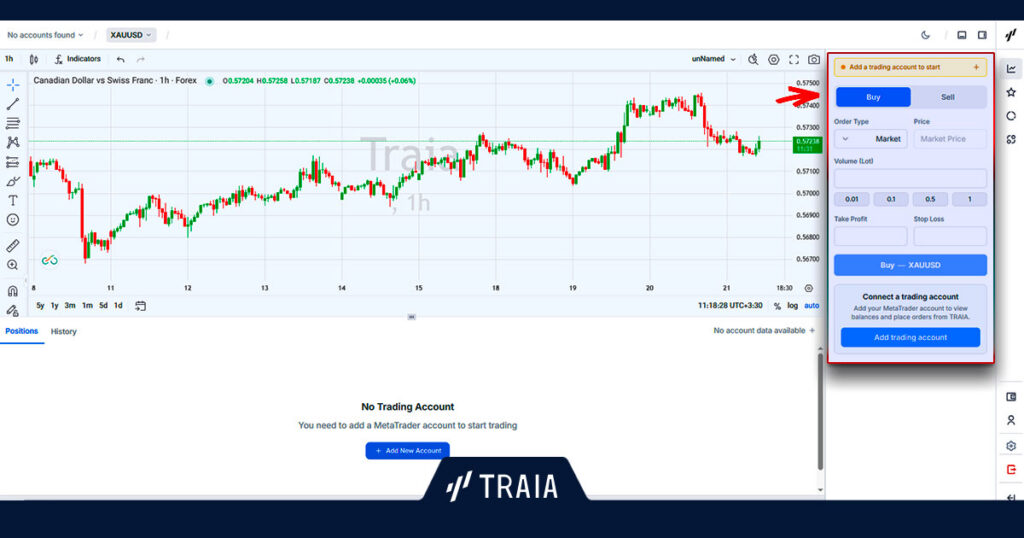Open the Order Type Market dropdown

point(871,139)
